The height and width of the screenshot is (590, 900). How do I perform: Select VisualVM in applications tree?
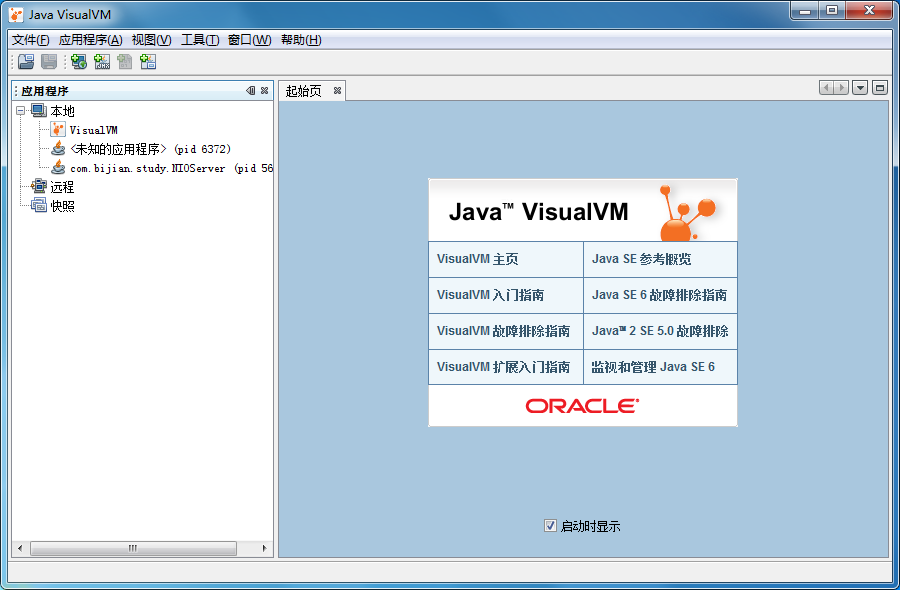click(x=94, y=130)
